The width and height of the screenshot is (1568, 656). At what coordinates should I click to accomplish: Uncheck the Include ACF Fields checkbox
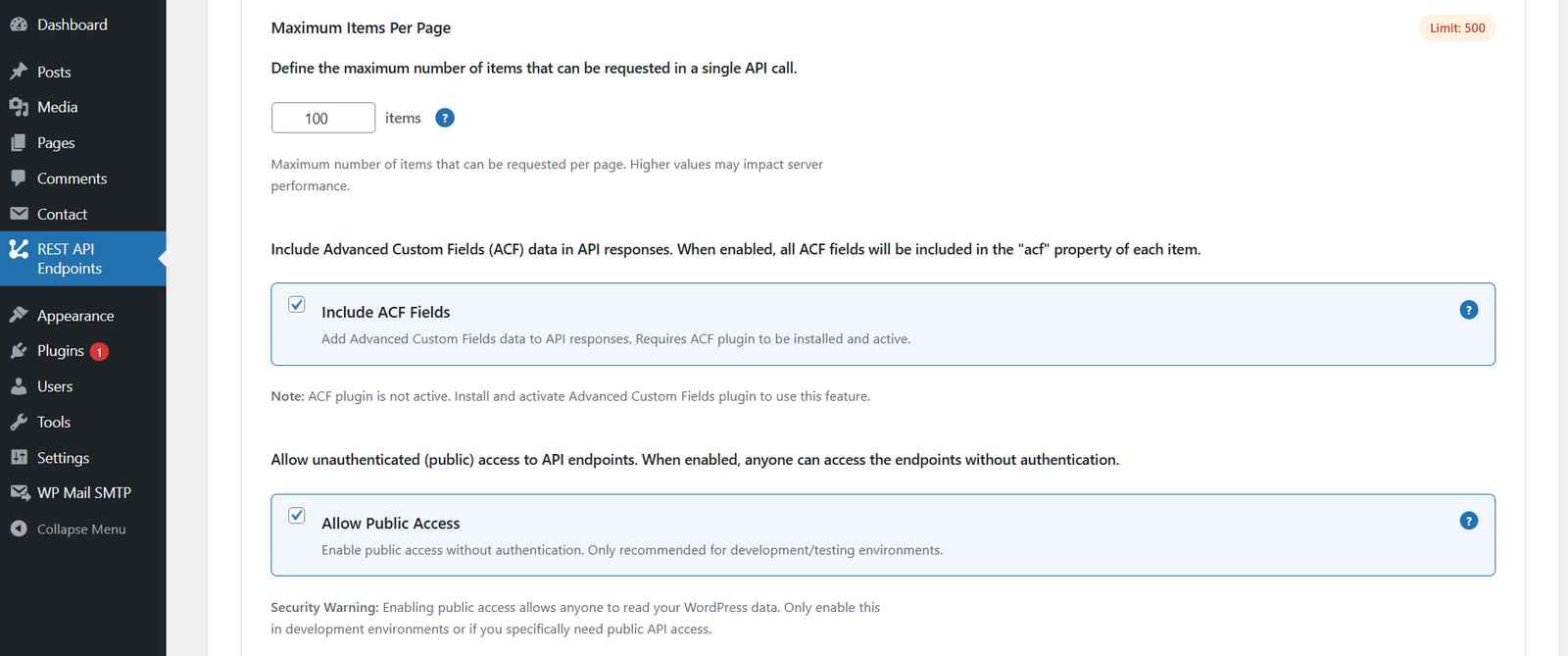pos(297,304)
